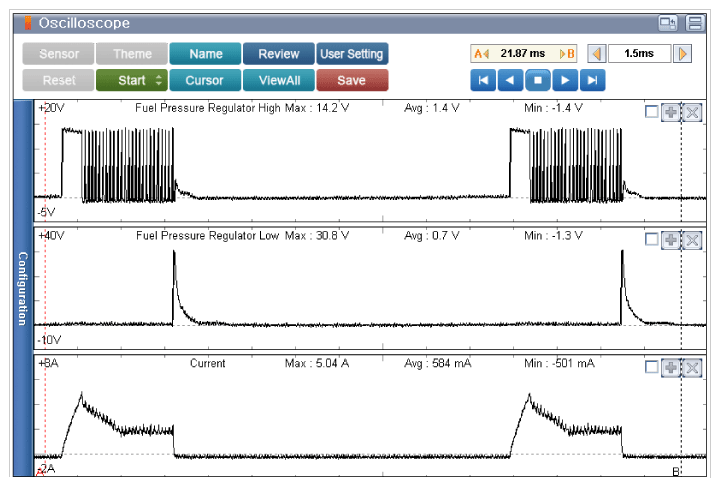Jump to the last recorded frame

point(593,80)
